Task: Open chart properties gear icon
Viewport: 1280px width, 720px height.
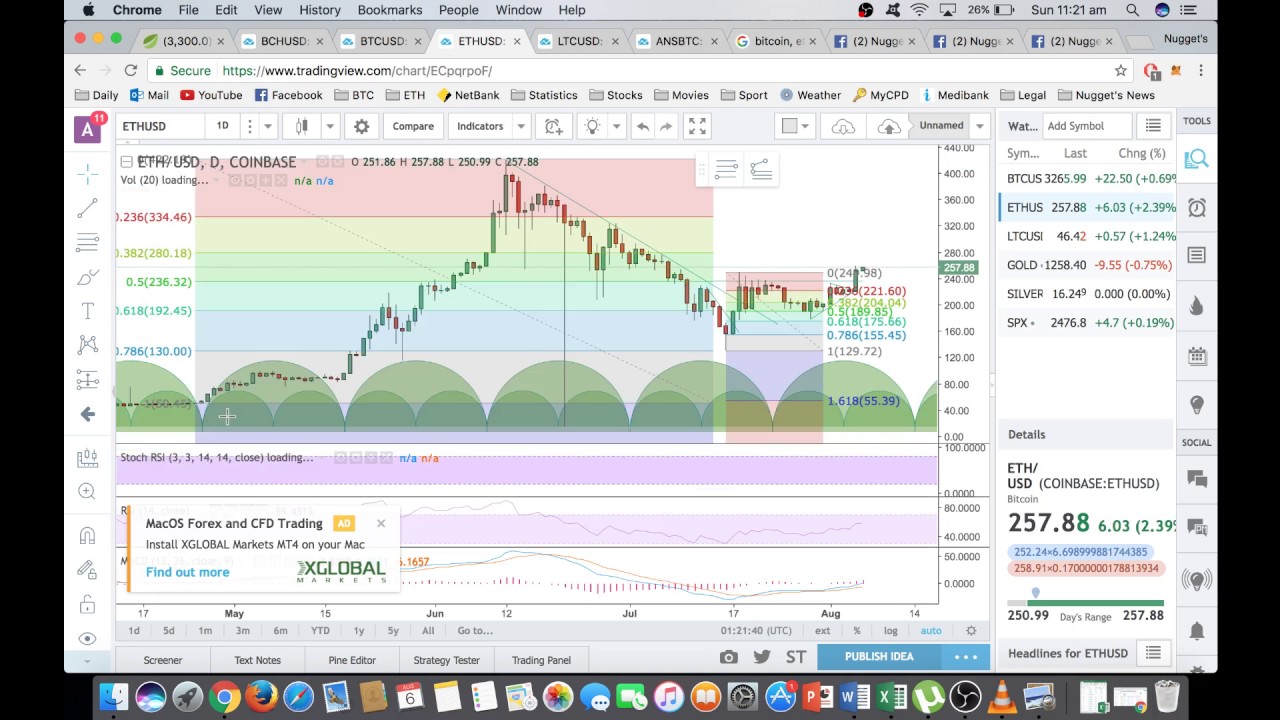Action: (362, 126)
